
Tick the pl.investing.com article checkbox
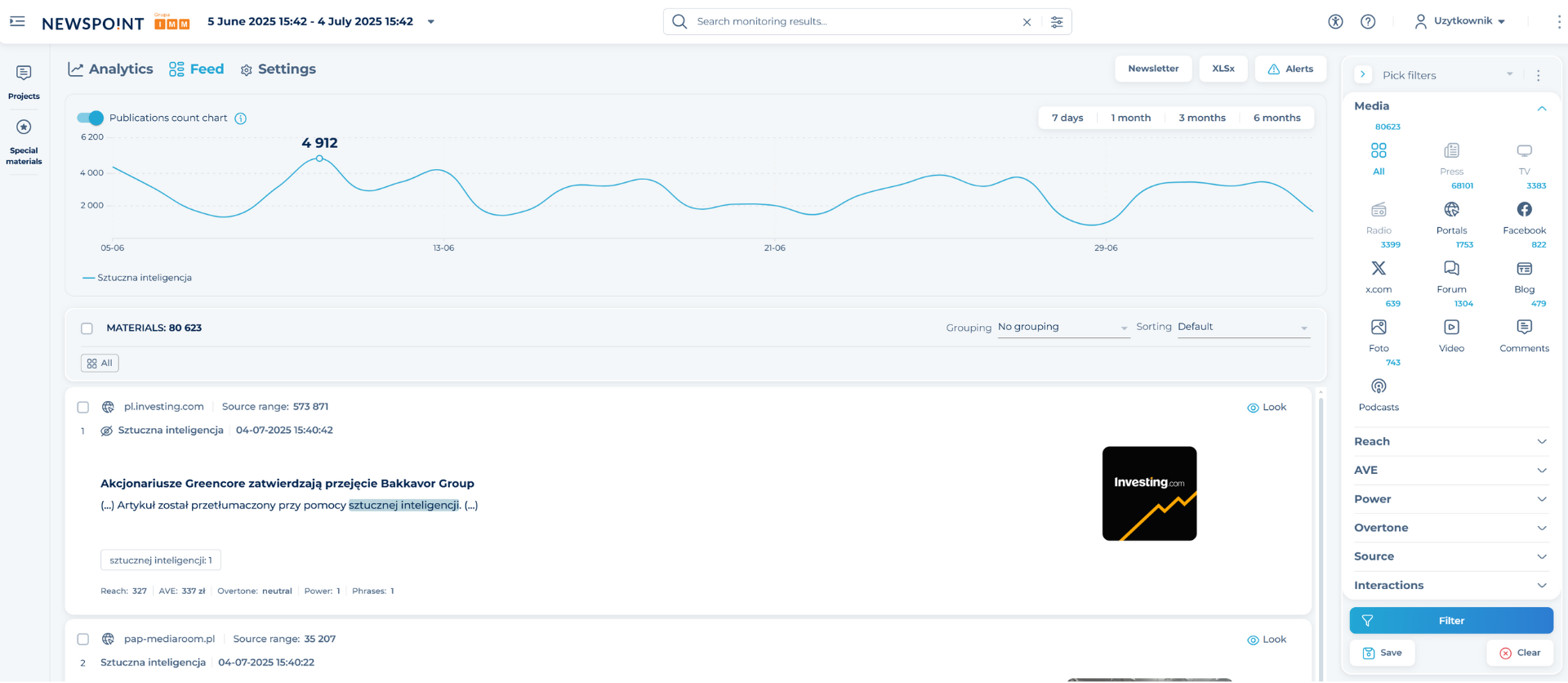point(82,407)
